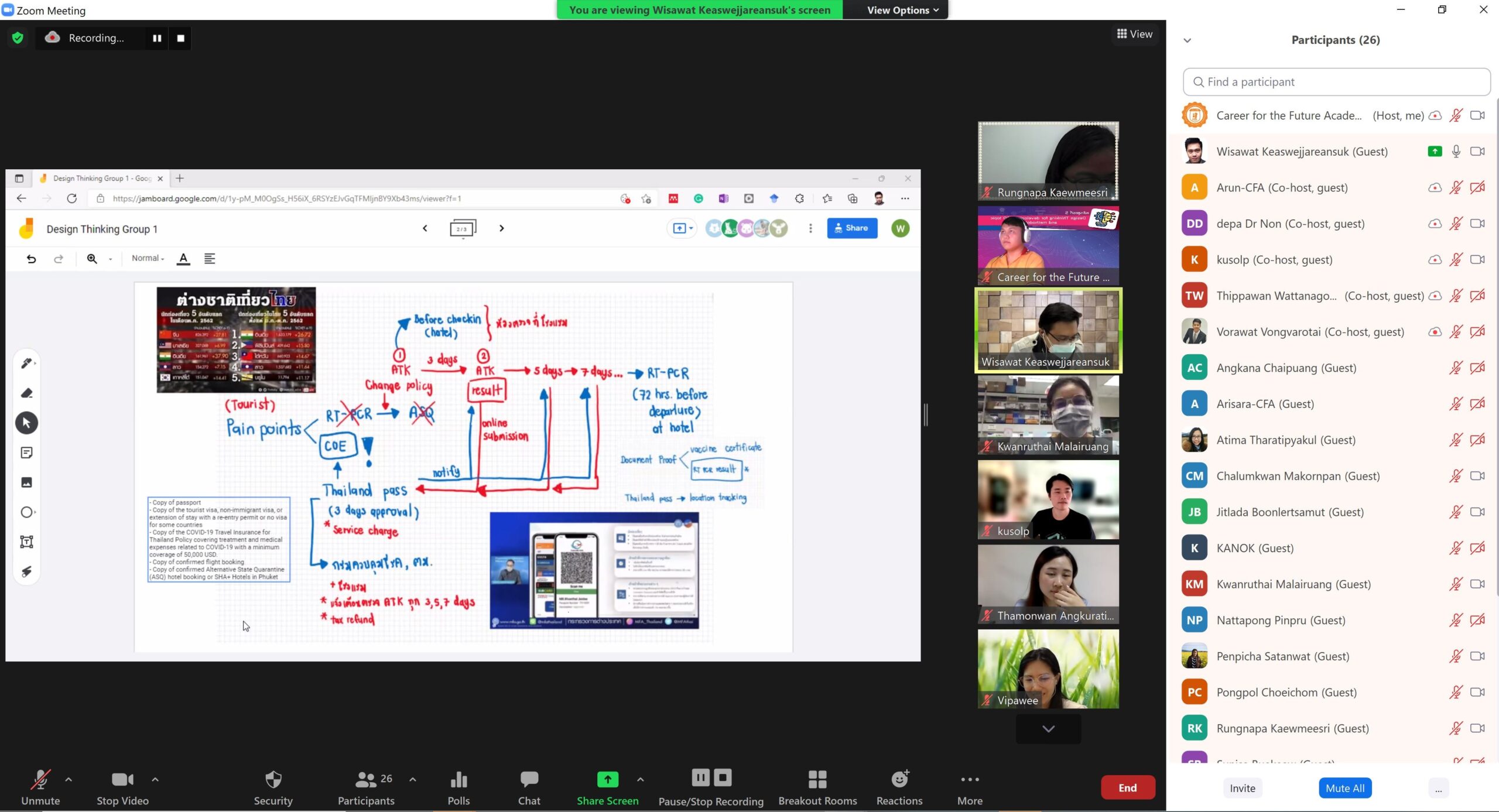Open More meeting options

(x=969, y=787)
